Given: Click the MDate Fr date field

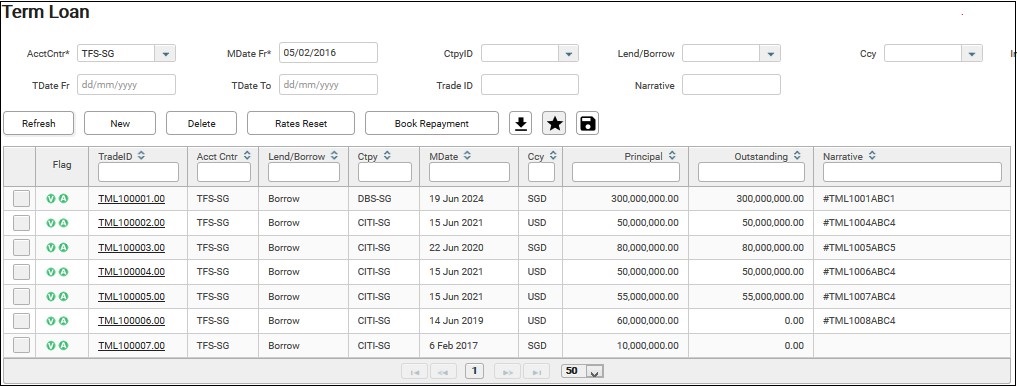Looking at the screenshot, I should point(328,53).
